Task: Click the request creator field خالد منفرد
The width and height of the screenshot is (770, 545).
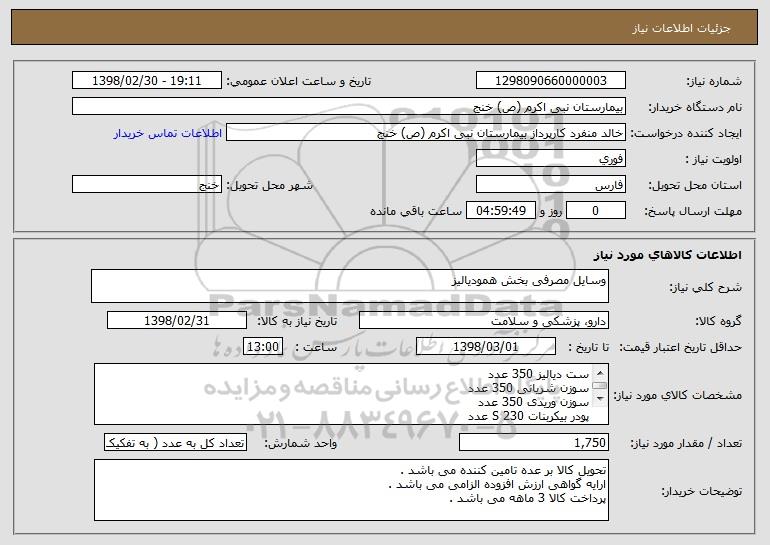Action: (426, 133)
